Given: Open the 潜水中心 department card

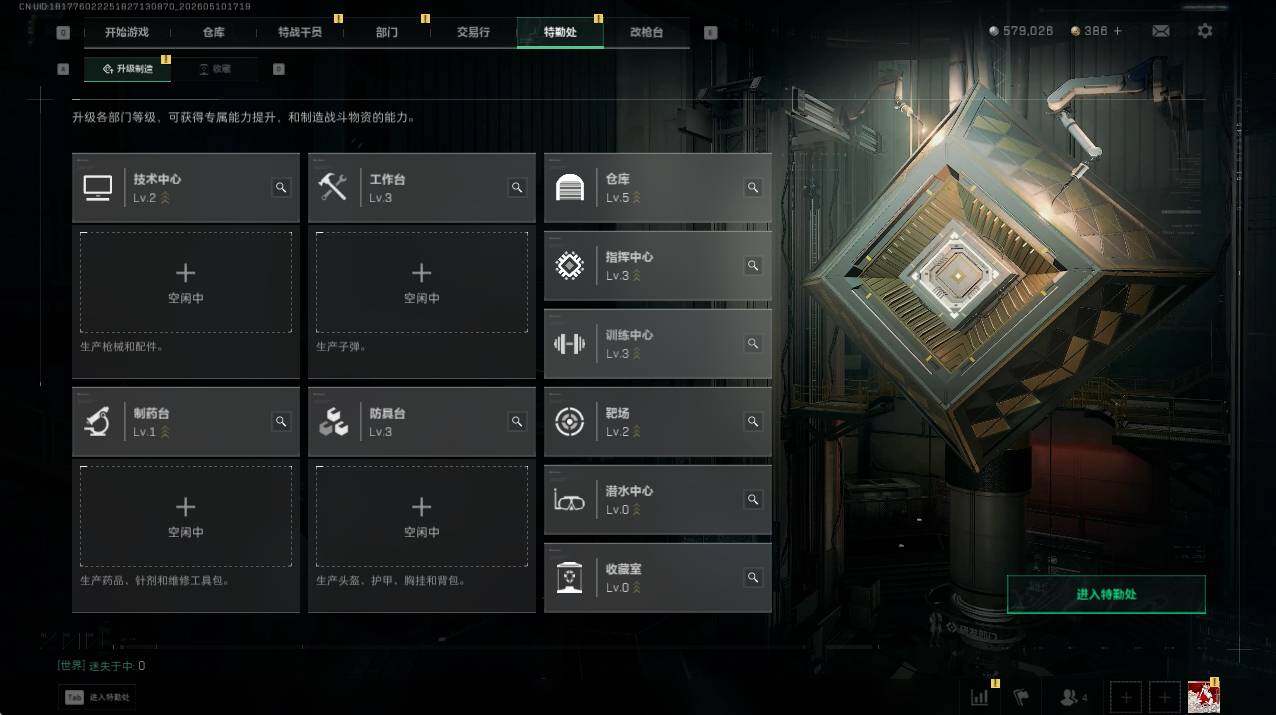Looking at the screenshot, I should click(x=657, y=499).
